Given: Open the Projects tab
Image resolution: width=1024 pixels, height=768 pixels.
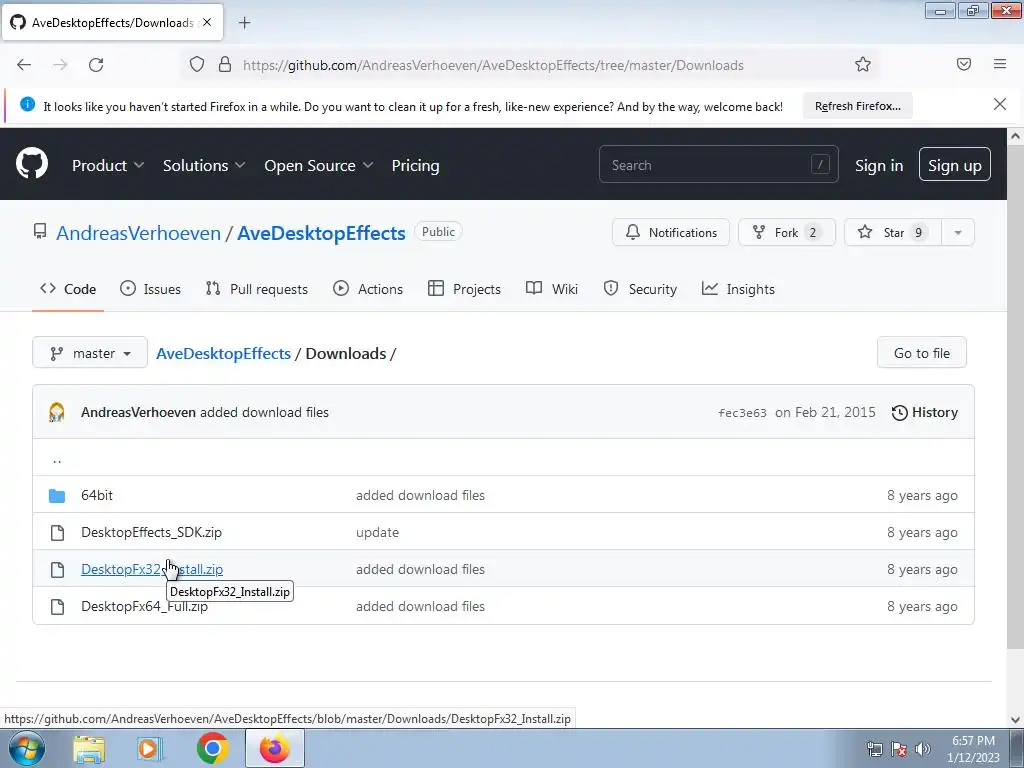Looking at the screenshot, I should tap(464, 289).
